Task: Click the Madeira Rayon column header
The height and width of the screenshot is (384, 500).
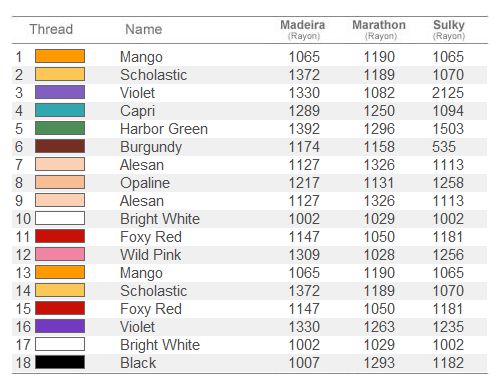Action: tap(303, 30)
